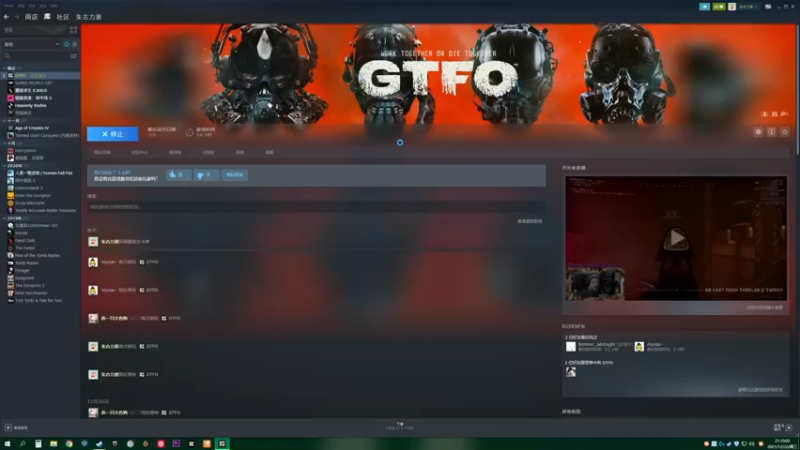This screenshot has width=800, height=450.
Task: Click Windows taskbar search icon
Action: coord(22,444)
